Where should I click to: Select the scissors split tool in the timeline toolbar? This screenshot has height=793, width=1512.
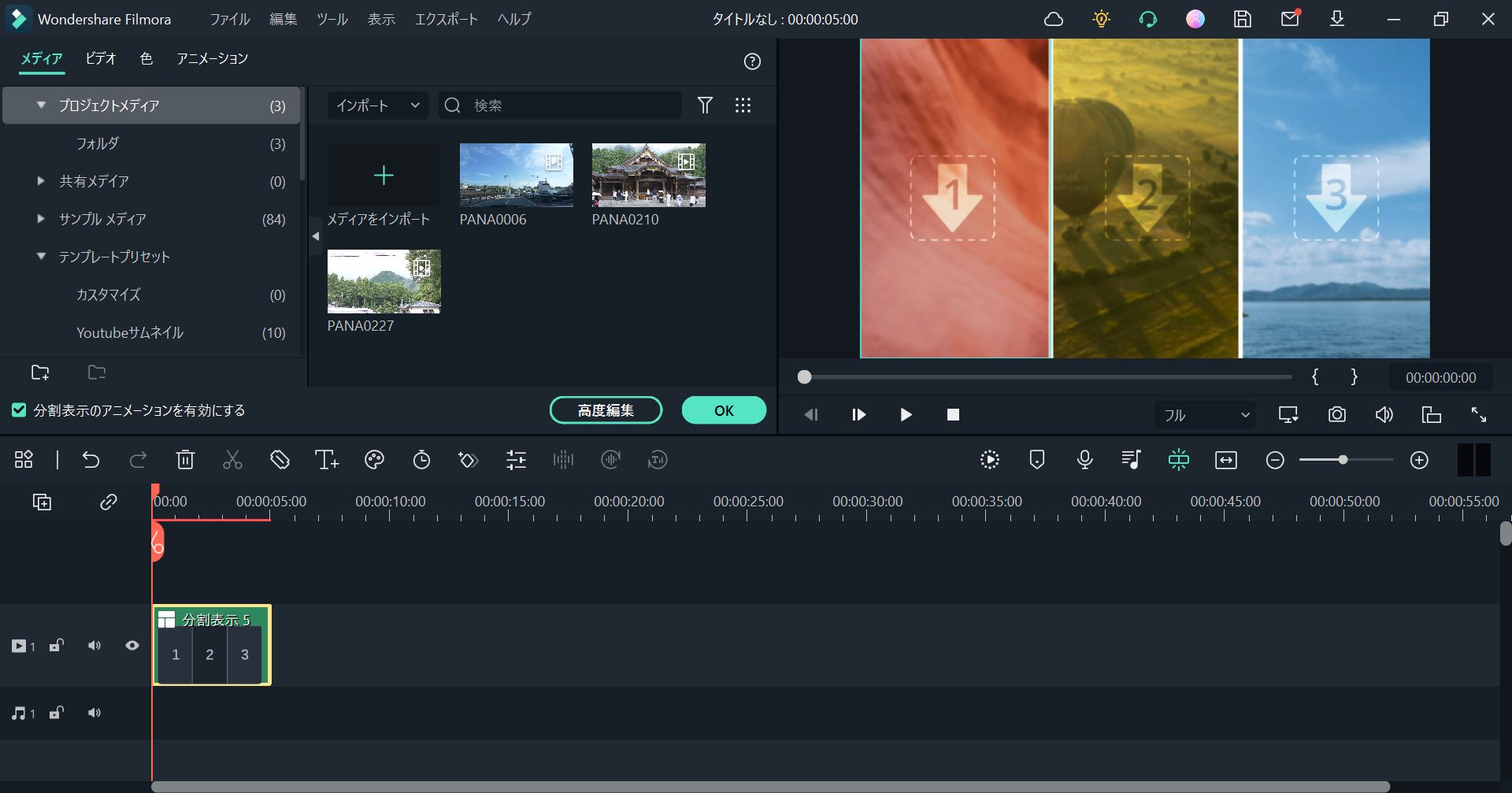[232, 460]
